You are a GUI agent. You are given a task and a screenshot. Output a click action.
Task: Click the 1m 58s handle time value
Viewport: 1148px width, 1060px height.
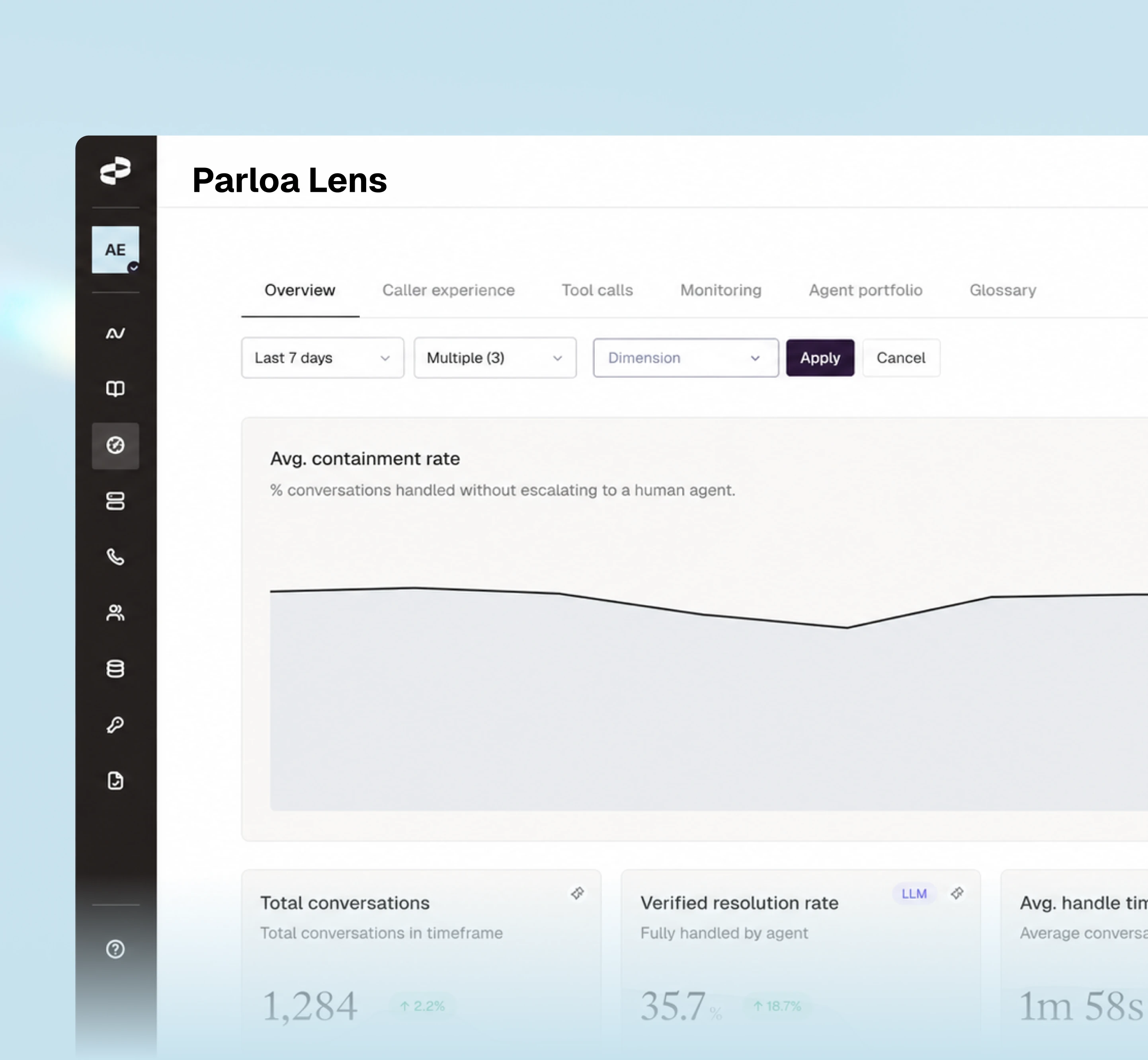coord(1082,1006)
